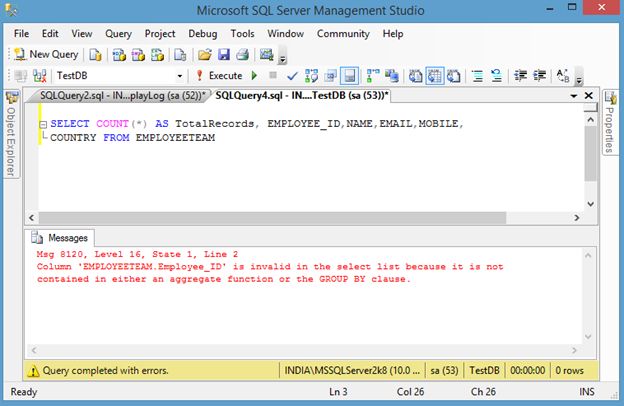Select the Messages tab

click(x=60, y=238)
